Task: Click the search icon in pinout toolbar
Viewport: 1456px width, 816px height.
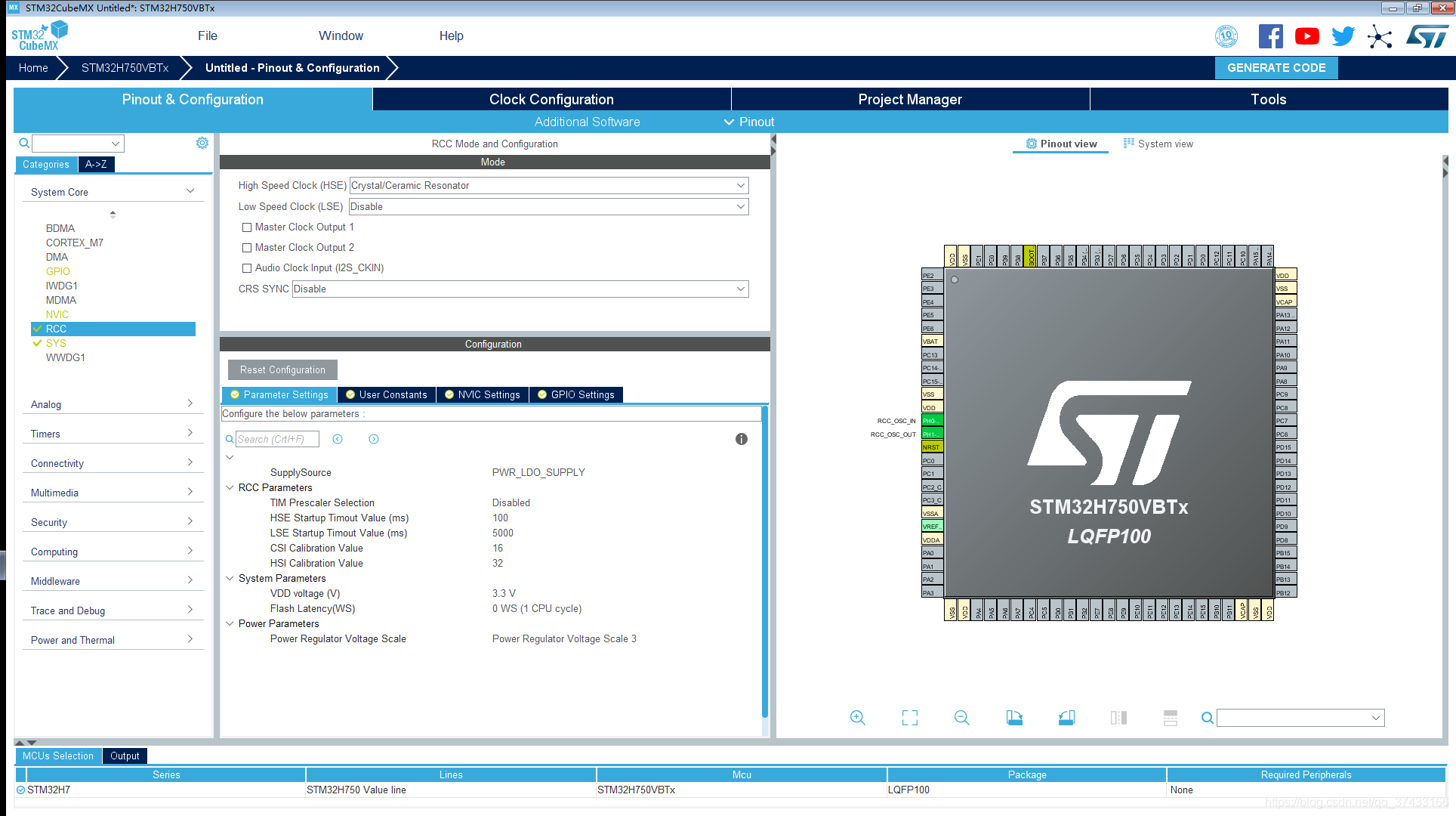Action: click(x=1207, y=718)
